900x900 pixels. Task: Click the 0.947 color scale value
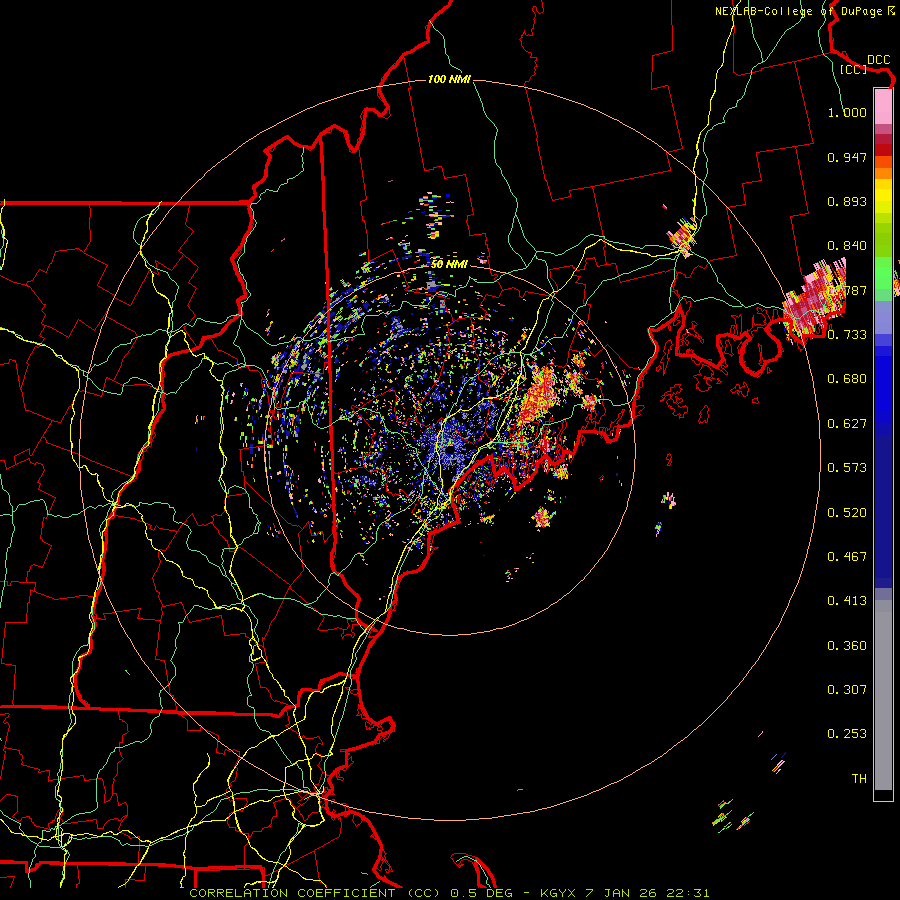pyautogui.click(x=847, y=157)
